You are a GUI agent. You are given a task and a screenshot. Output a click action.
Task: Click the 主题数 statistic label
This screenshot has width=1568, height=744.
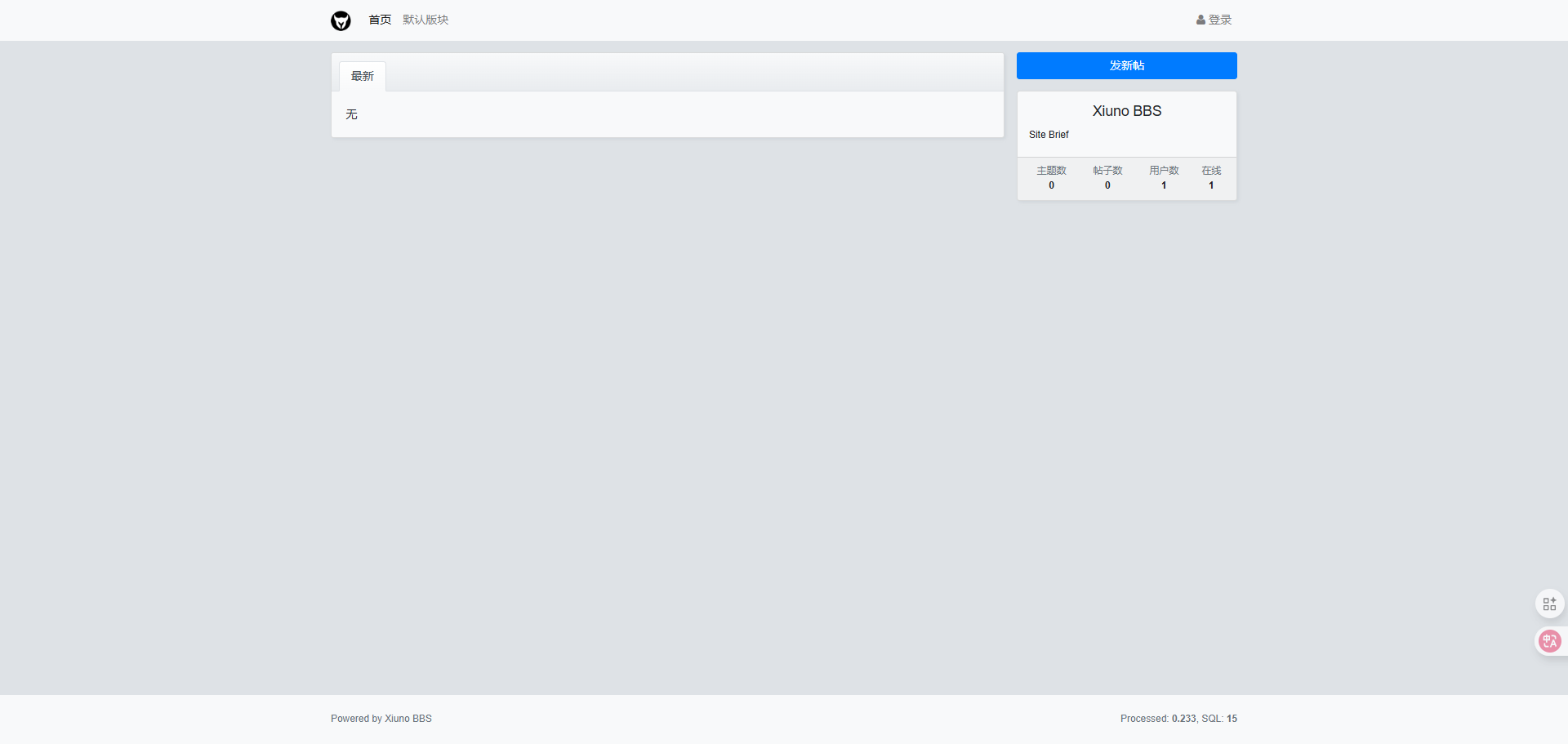pyautogui.click(x=1051, y=171)
